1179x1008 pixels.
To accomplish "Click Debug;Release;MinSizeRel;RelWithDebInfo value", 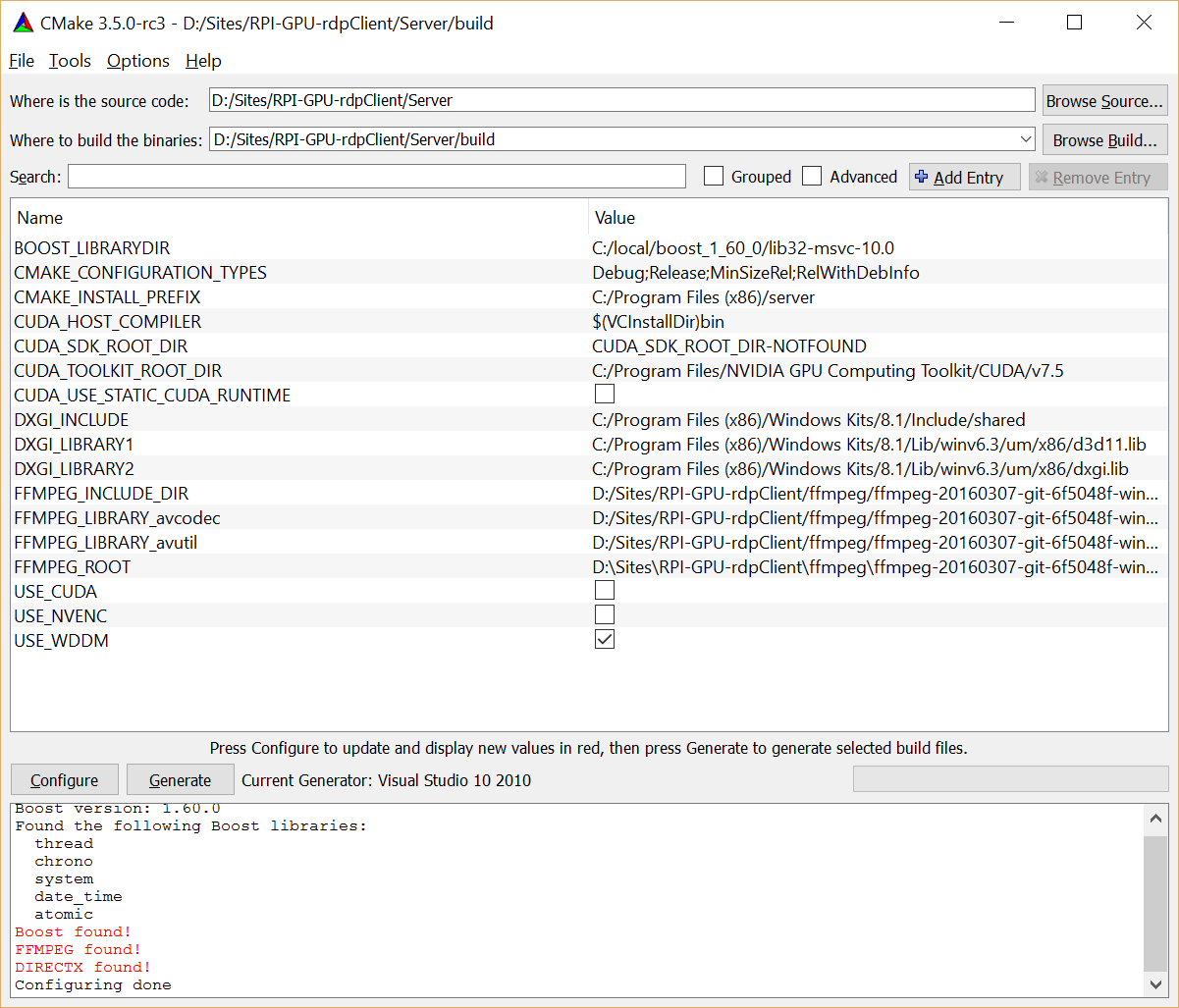I will coord(756,273).
